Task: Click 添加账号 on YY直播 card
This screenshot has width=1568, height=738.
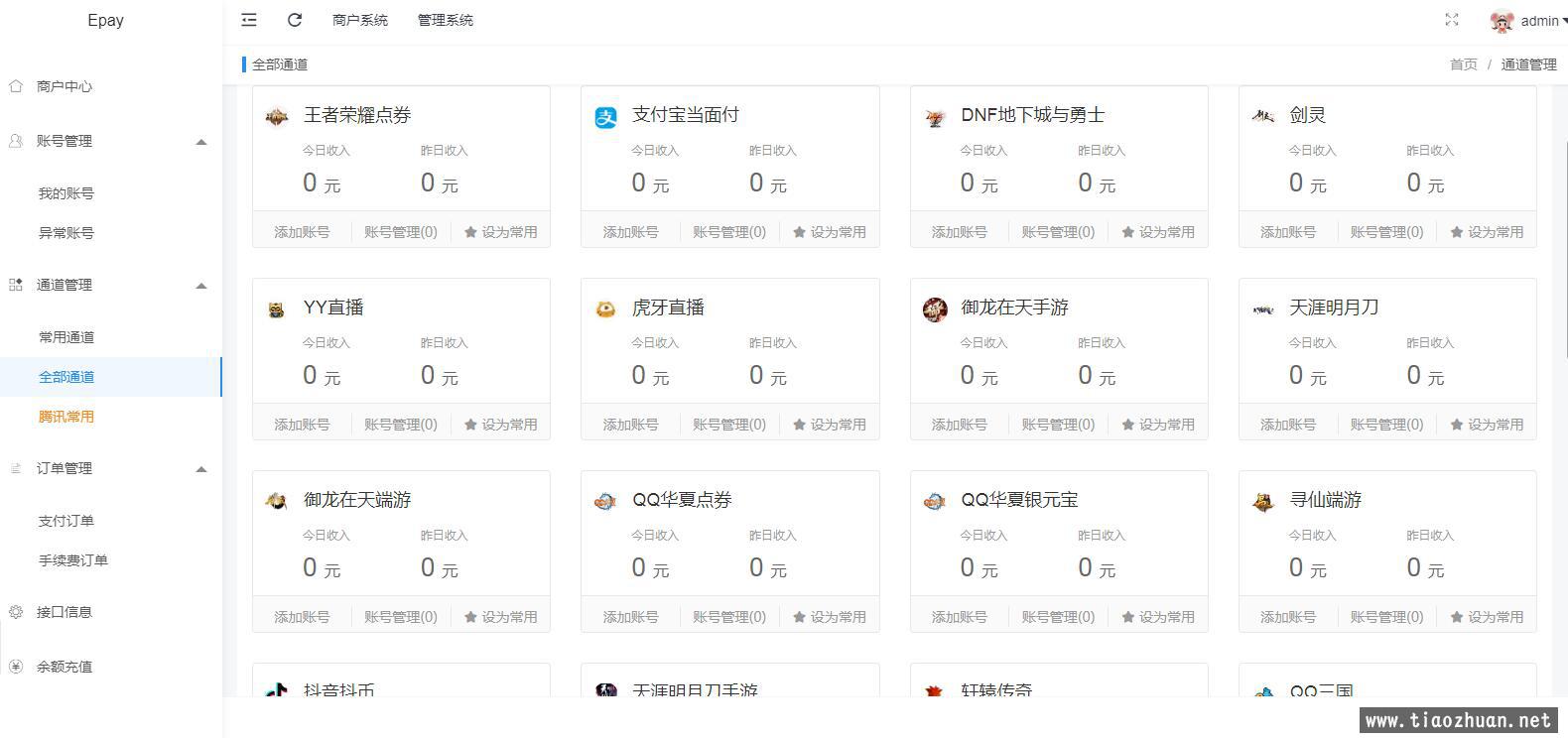Action: click(302, 425)
